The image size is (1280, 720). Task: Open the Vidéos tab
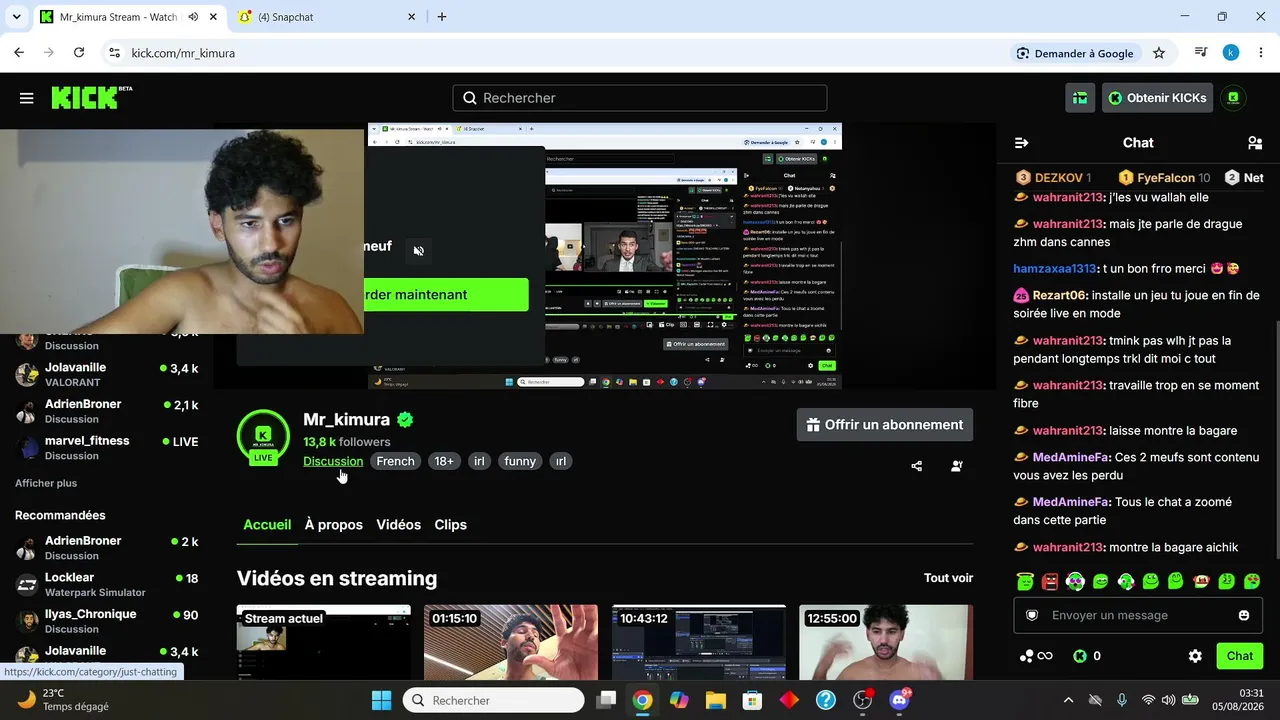point(398,525)
